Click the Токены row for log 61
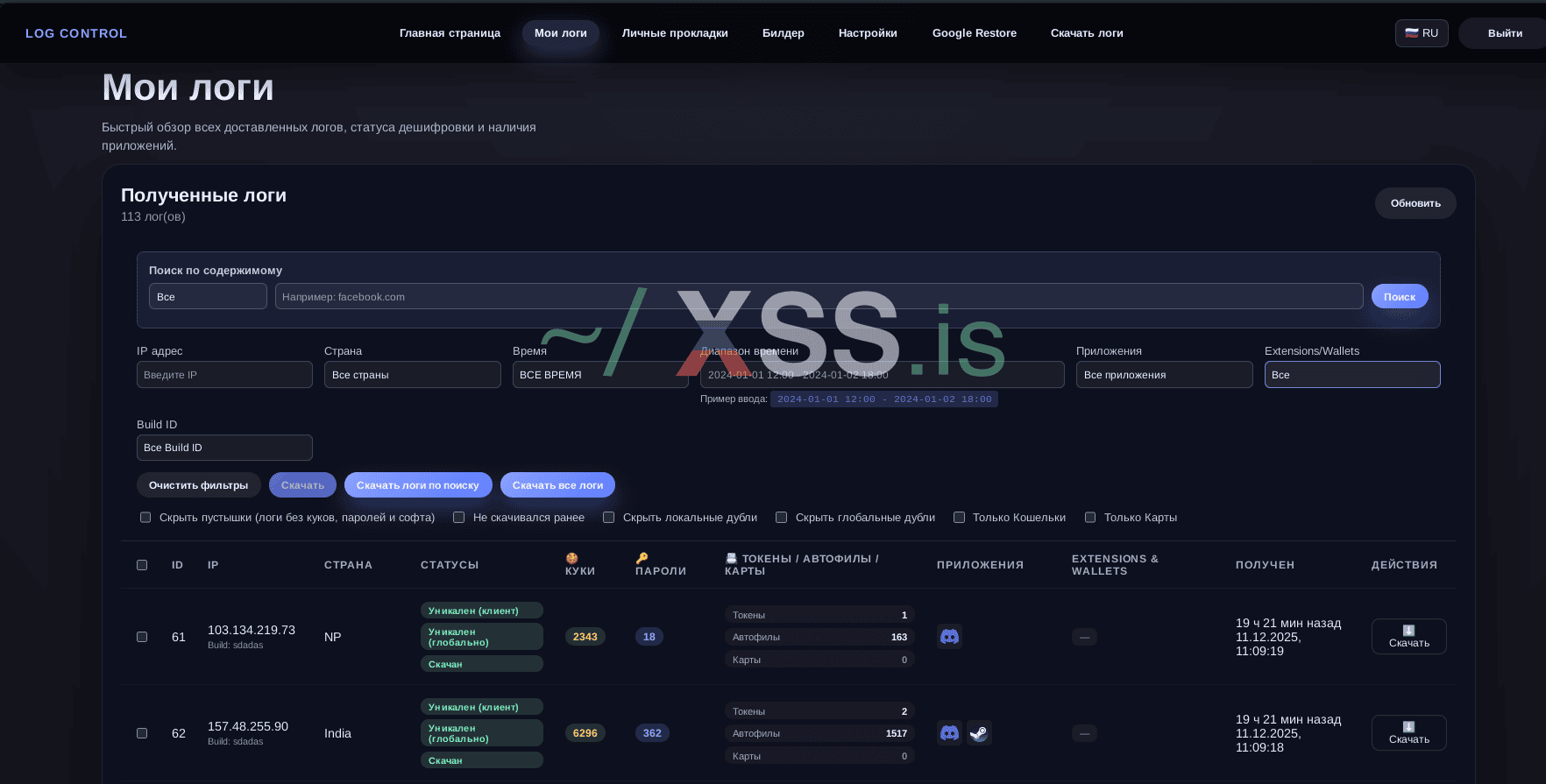 click(819, 615)
